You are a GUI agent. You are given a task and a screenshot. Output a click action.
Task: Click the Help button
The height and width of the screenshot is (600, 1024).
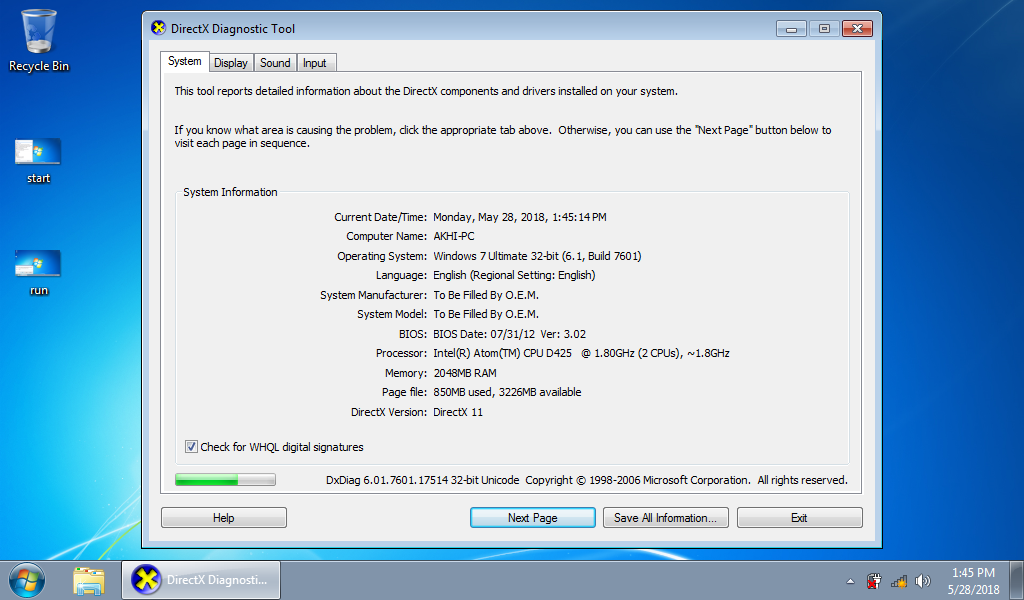click(223, 518)
